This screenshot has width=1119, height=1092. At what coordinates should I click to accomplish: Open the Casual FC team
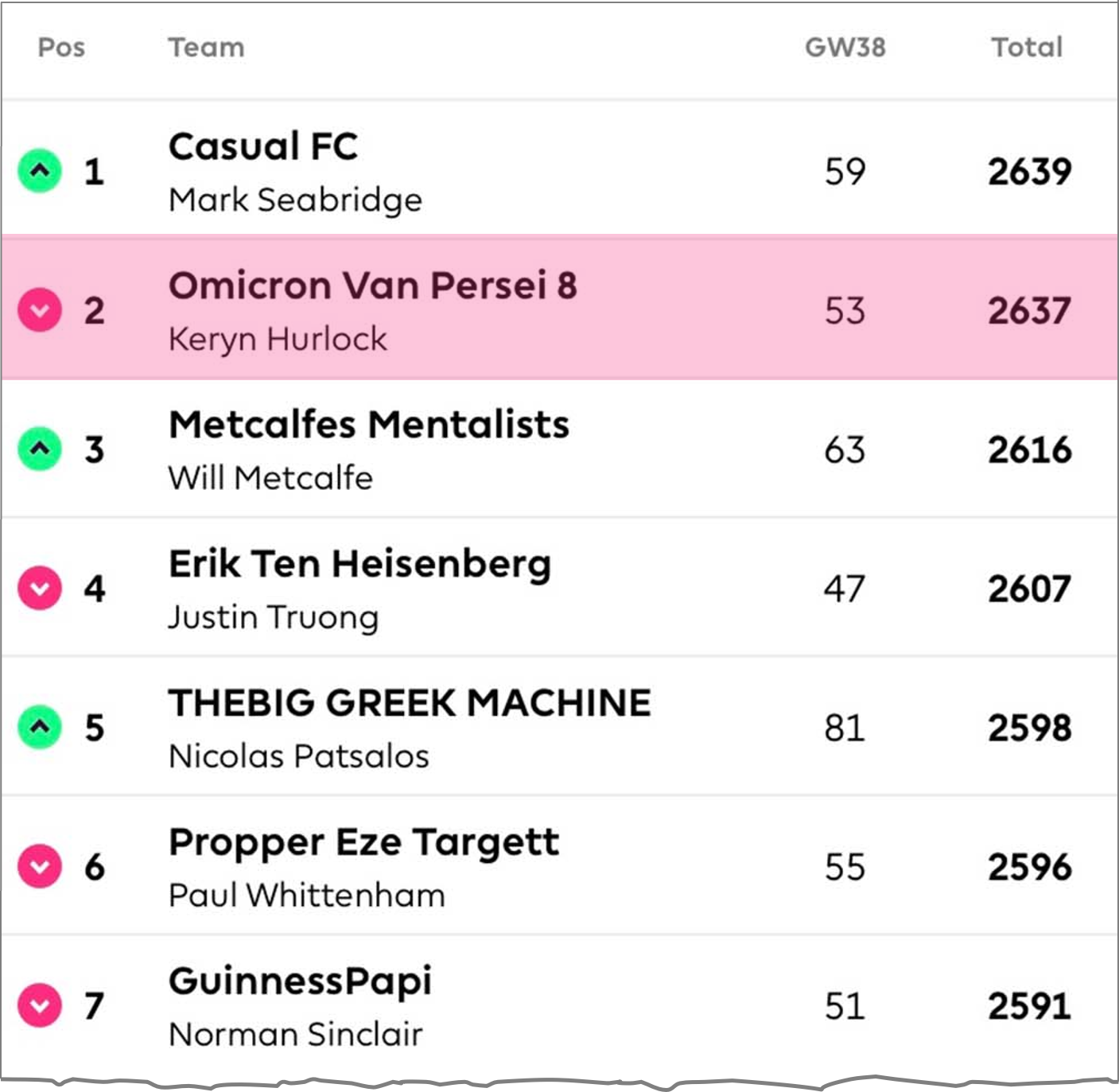(263, 147)
